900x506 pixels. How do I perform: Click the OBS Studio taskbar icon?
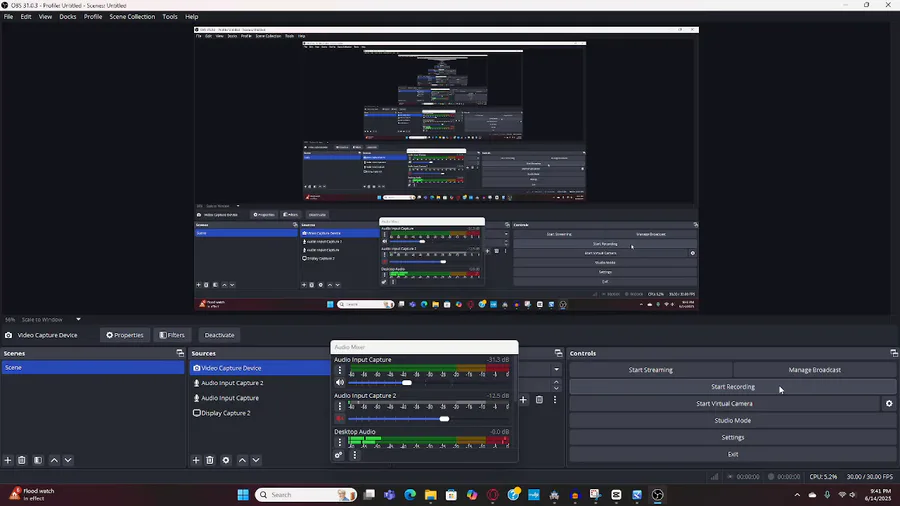[x=658, y=495]
